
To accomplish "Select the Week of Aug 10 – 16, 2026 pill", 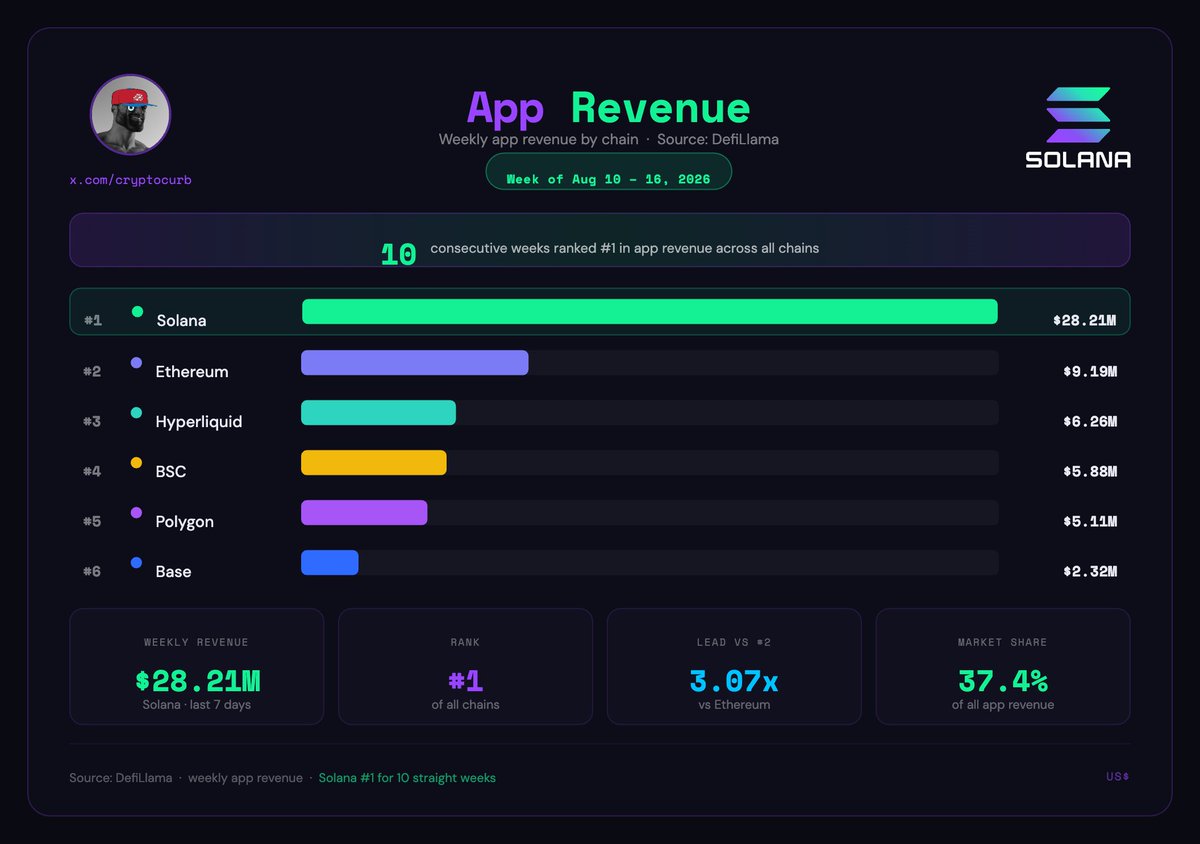I will (x=608, y=172).
